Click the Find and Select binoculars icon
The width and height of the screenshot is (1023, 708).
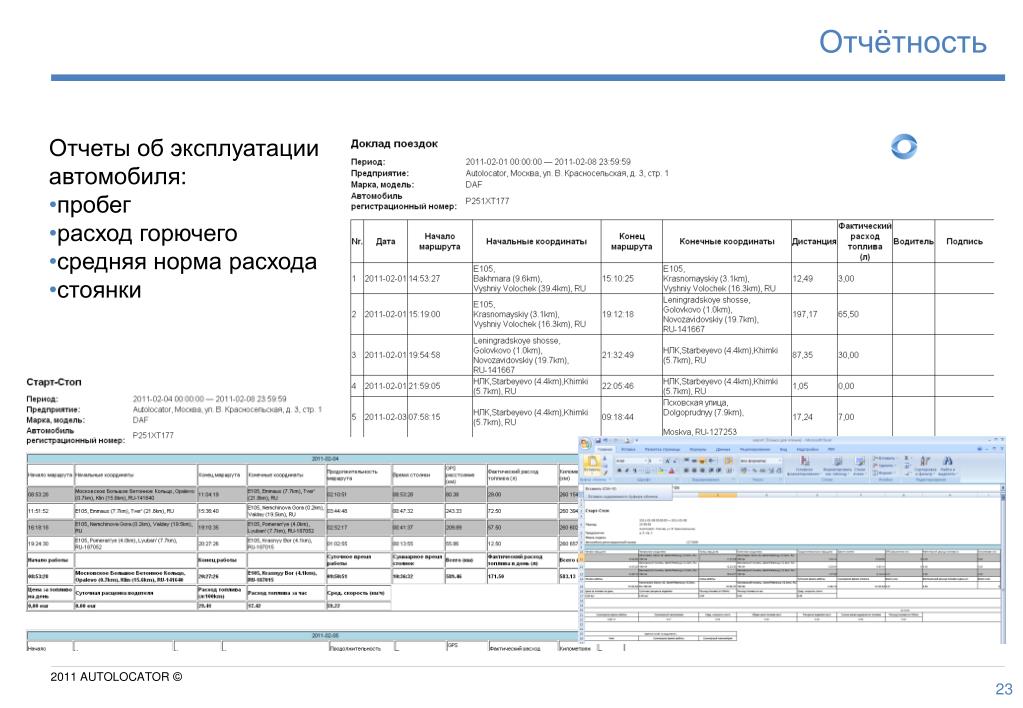947,466
